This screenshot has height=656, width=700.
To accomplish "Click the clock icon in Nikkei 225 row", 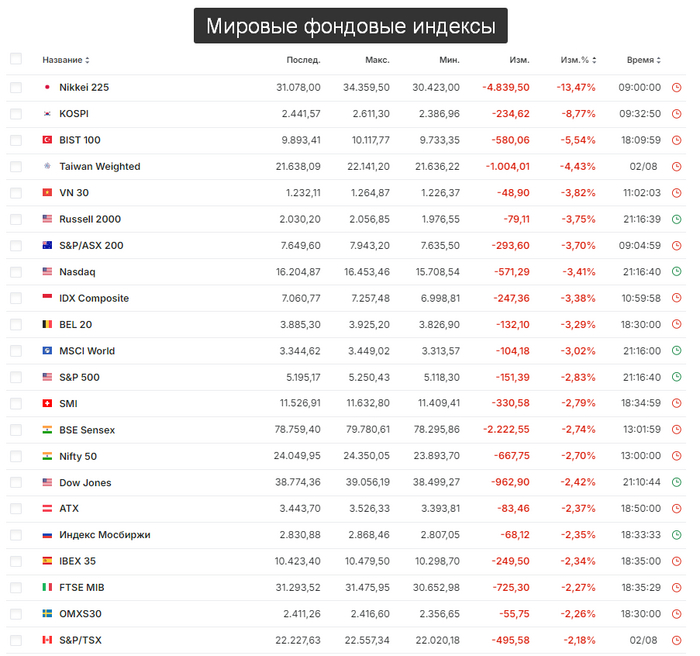I will [676, 88].
